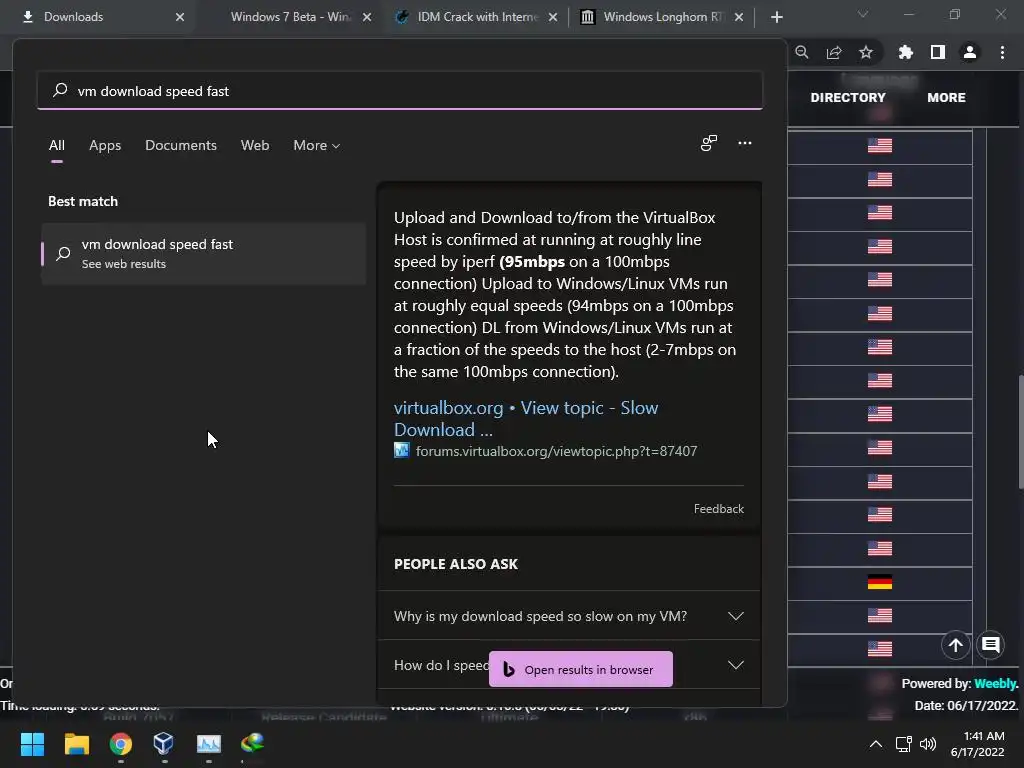1024x768 pixels.
Task: Select the Apps search filter
Action: pyautogui.click(x=105, y=146)
